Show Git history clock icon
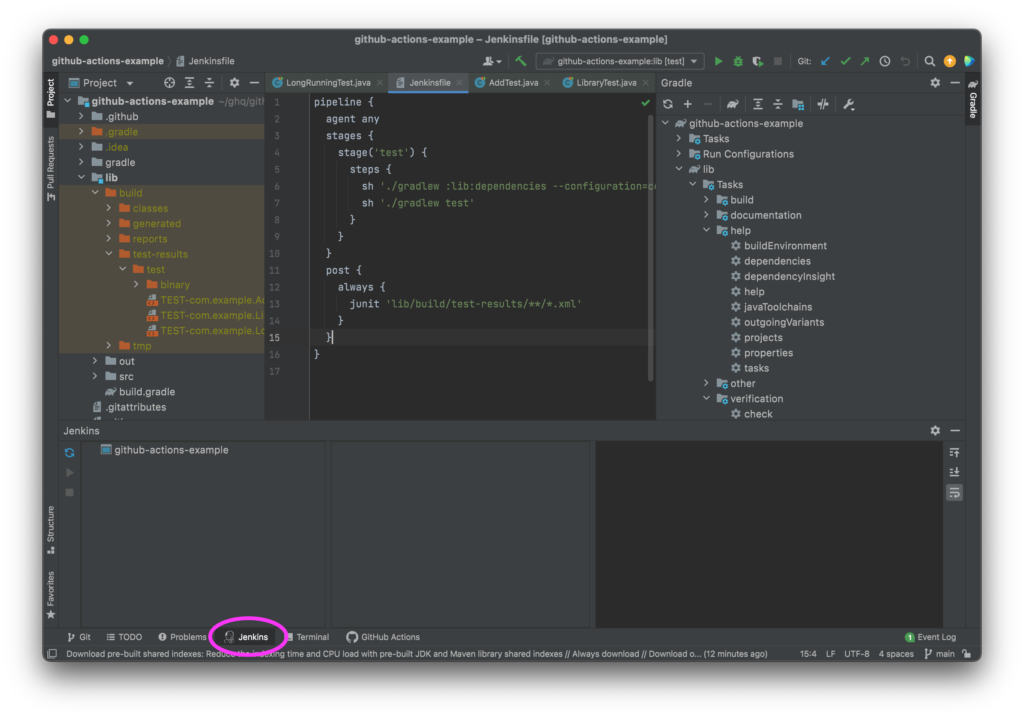 coord(885,61)
